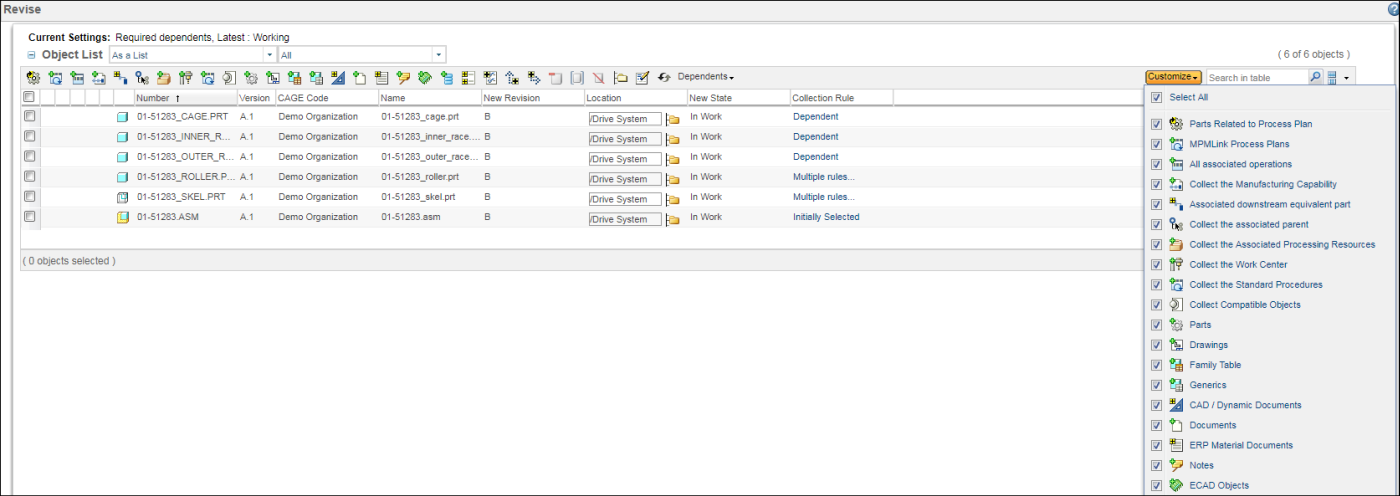The image size is (1400, 496).
Task: Click the Documents icon in the toolbar
Action: [359, 77]
